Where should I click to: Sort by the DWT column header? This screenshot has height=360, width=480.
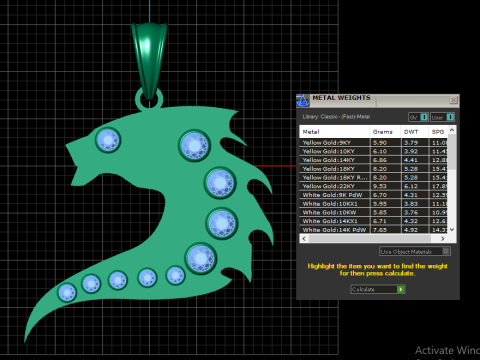[x=414, y=132]
